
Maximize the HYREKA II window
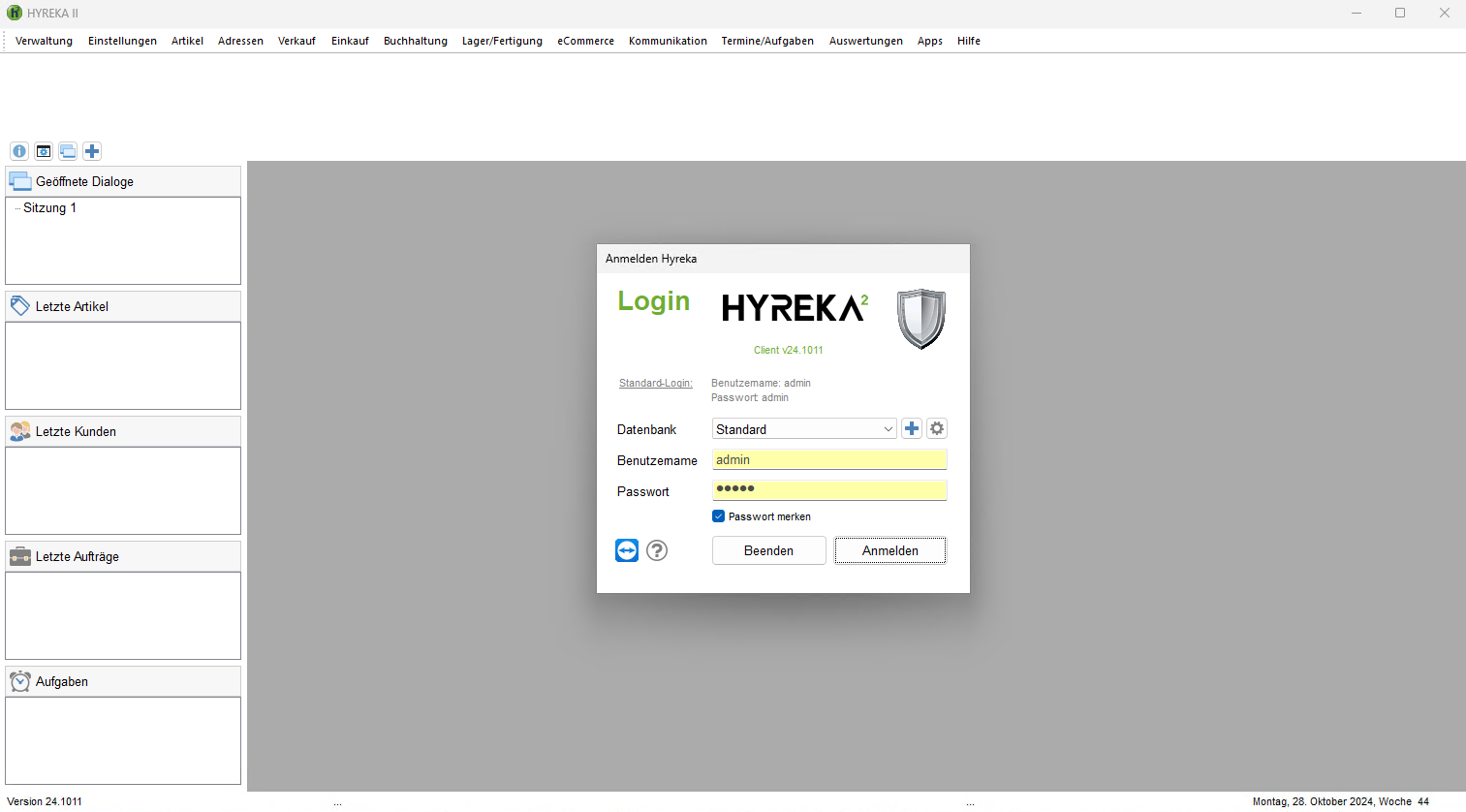pyautogui.click(x=1400, y=13)
